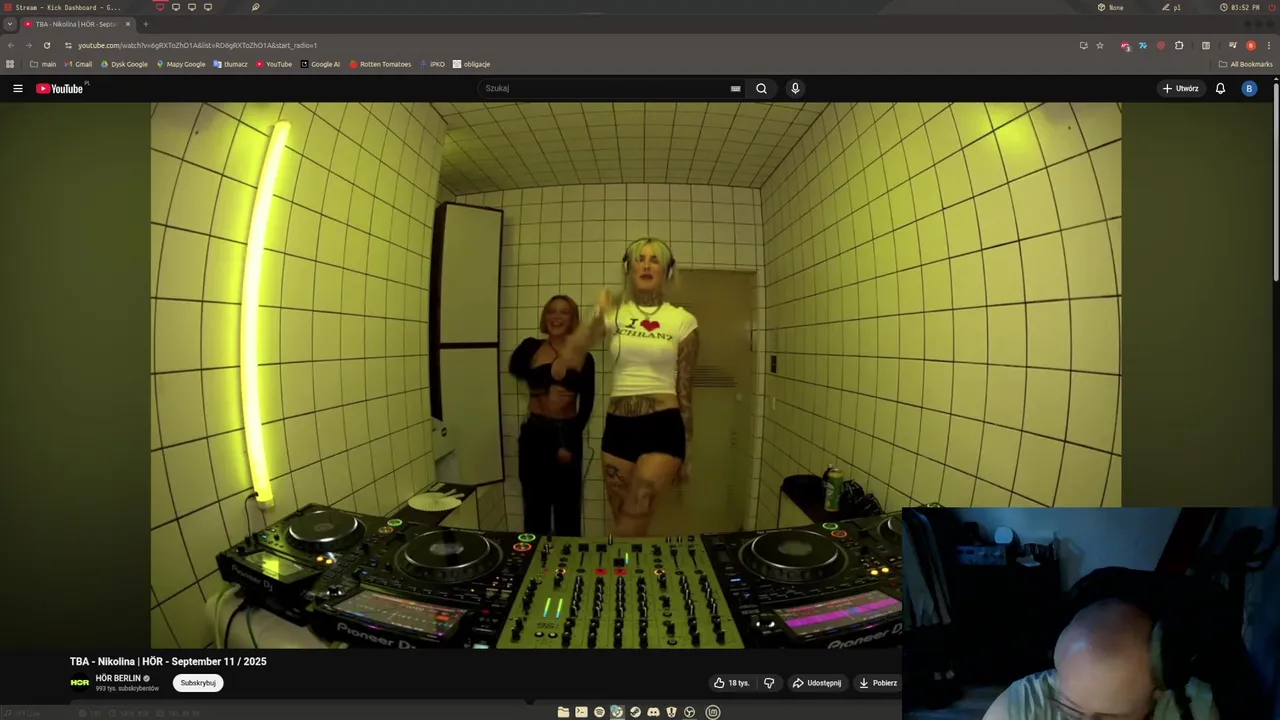1280x720 pixels.
Task: Open the terminal in the dock
Action: pos(581,712)
